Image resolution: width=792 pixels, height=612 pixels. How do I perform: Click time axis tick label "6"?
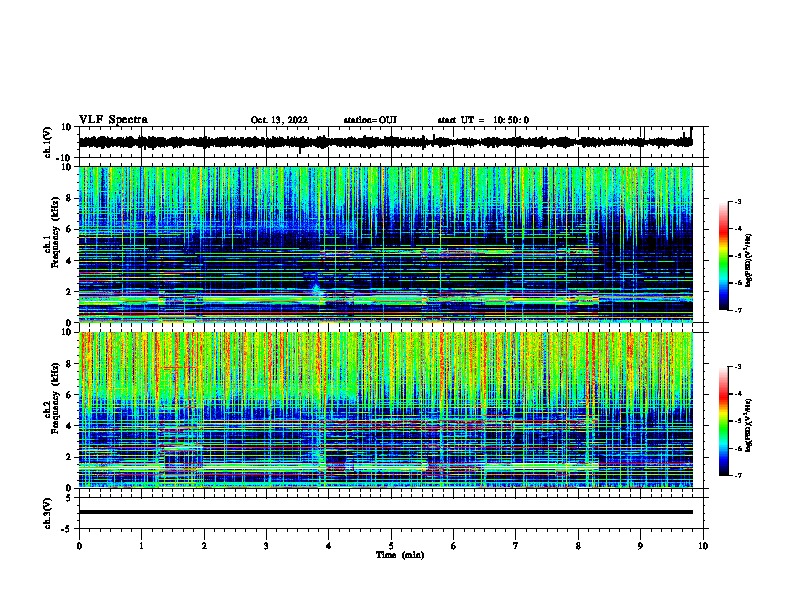click(x=454, y=546)
